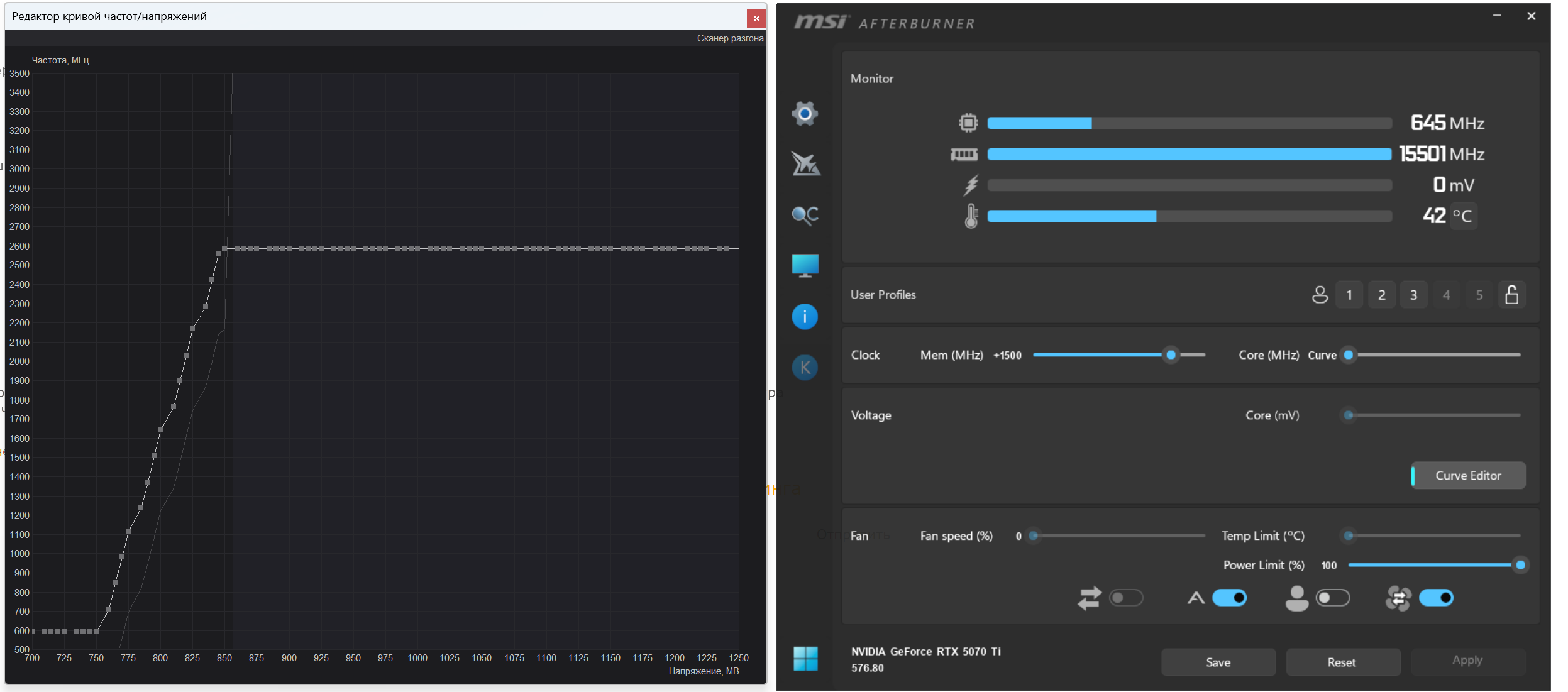
Task: Click the +1500 memory offset value
Action: (x=1007, y=355)
